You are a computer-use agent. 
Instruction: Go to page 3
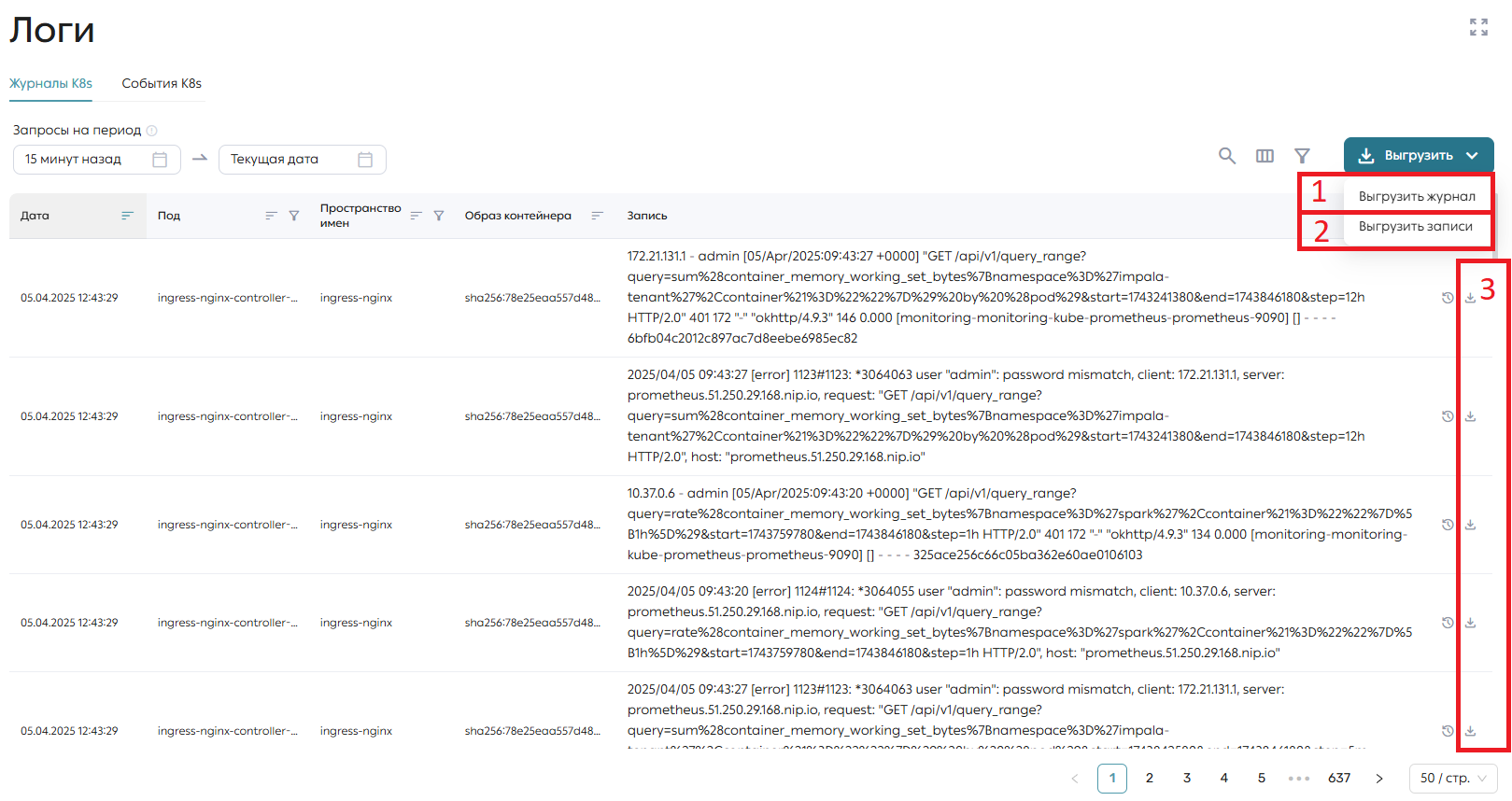click(x=1187, y=779)
